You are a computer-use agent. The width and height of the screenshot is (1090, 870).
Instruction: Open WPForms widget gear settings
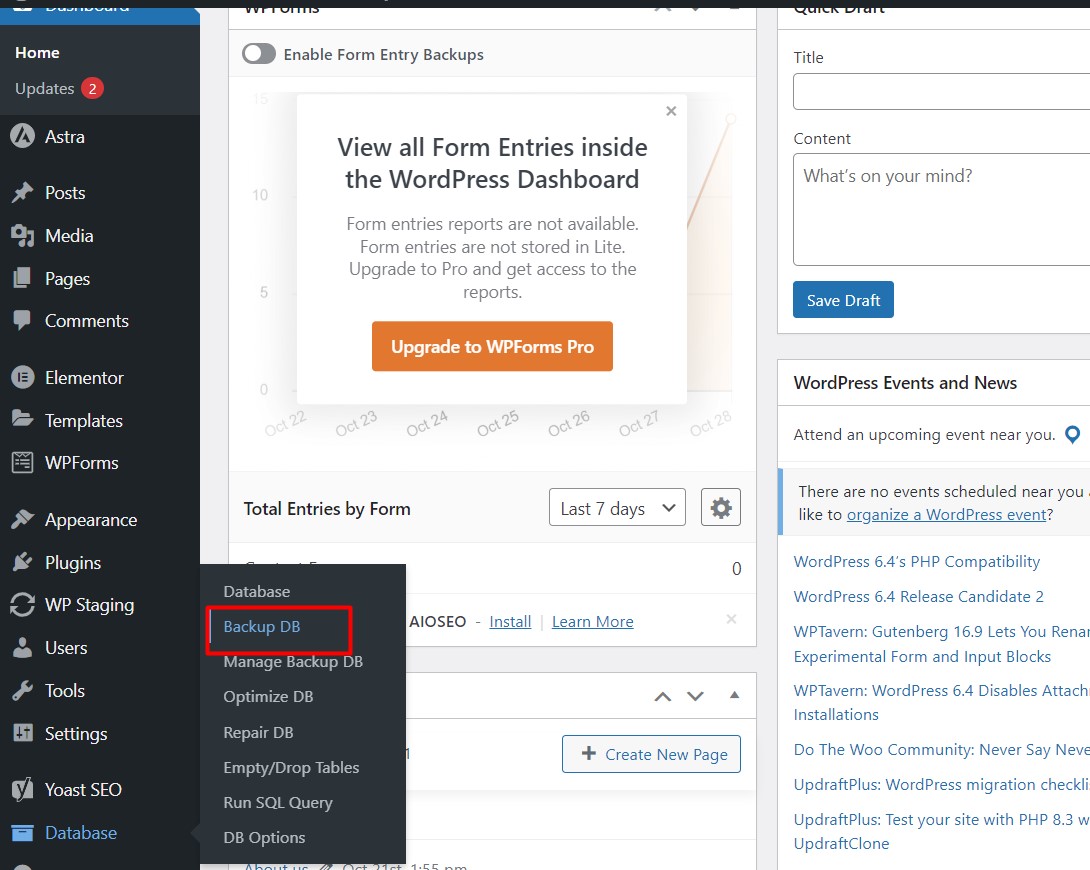(x=721, y=508)
